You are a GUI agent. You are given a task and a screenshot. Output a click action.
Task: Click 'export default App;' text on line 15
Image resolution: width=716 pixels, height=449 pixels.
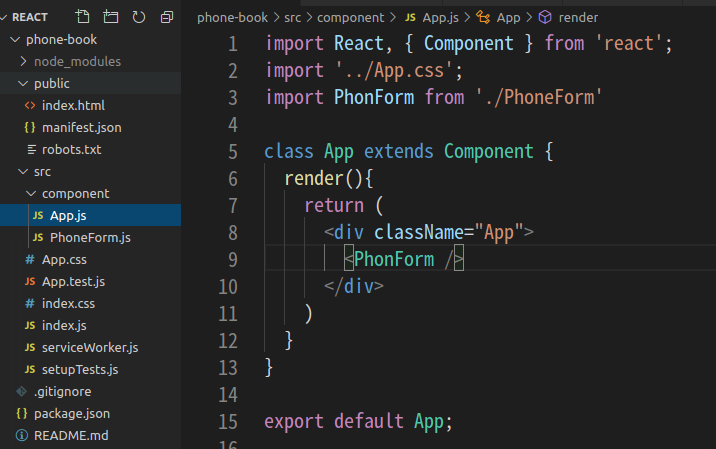point(358,421)
